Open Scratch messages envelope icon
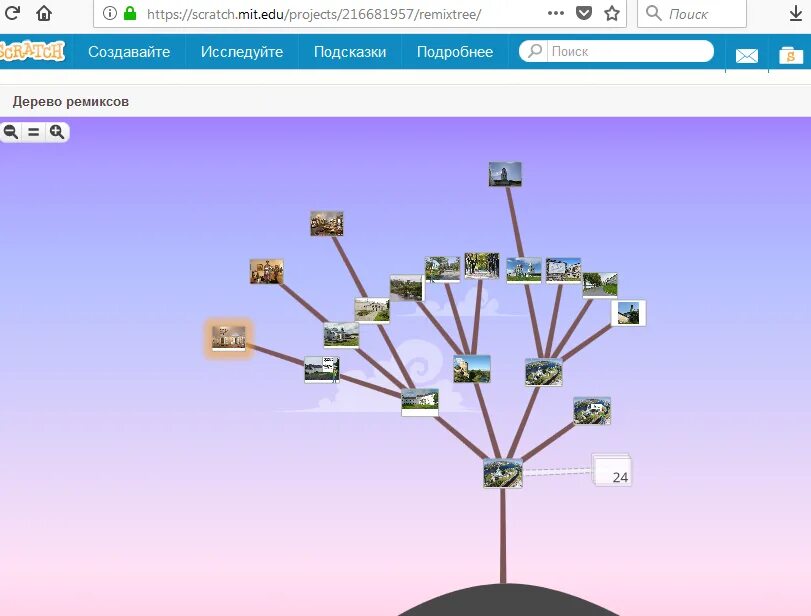The height and width of the screenshot is (616, 811). 746,55
